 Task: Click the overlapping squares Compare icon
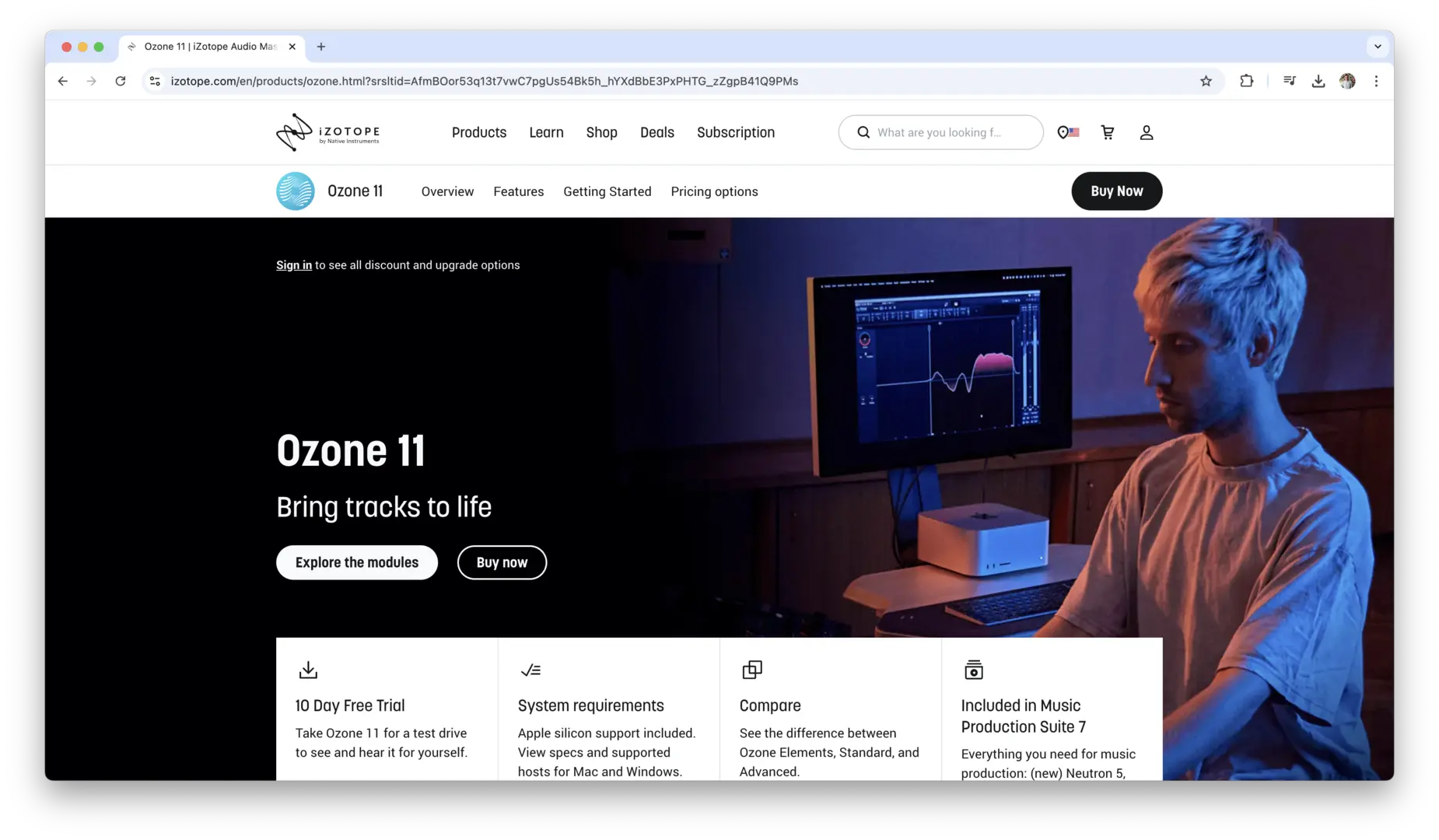coord(752,670)
